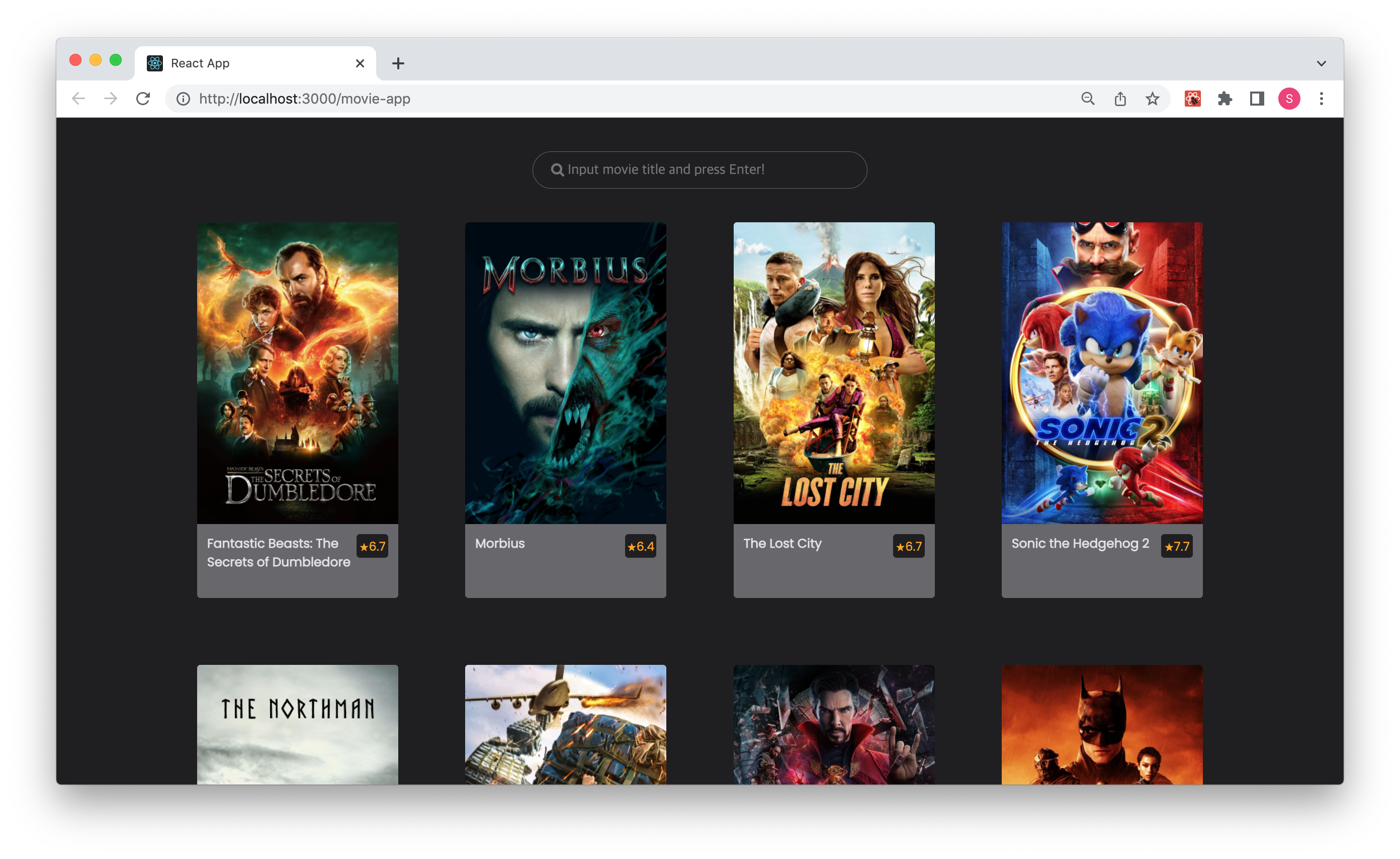
Task: Open a new tab with the plus button
Action: click(398, 63)
